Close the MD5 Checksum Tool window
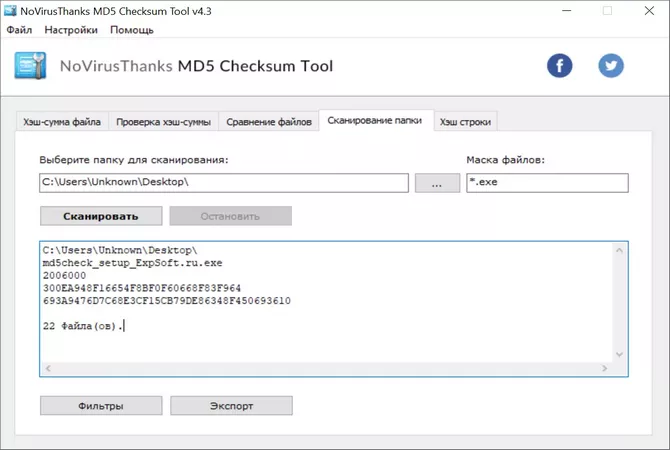 pos(649,11)
